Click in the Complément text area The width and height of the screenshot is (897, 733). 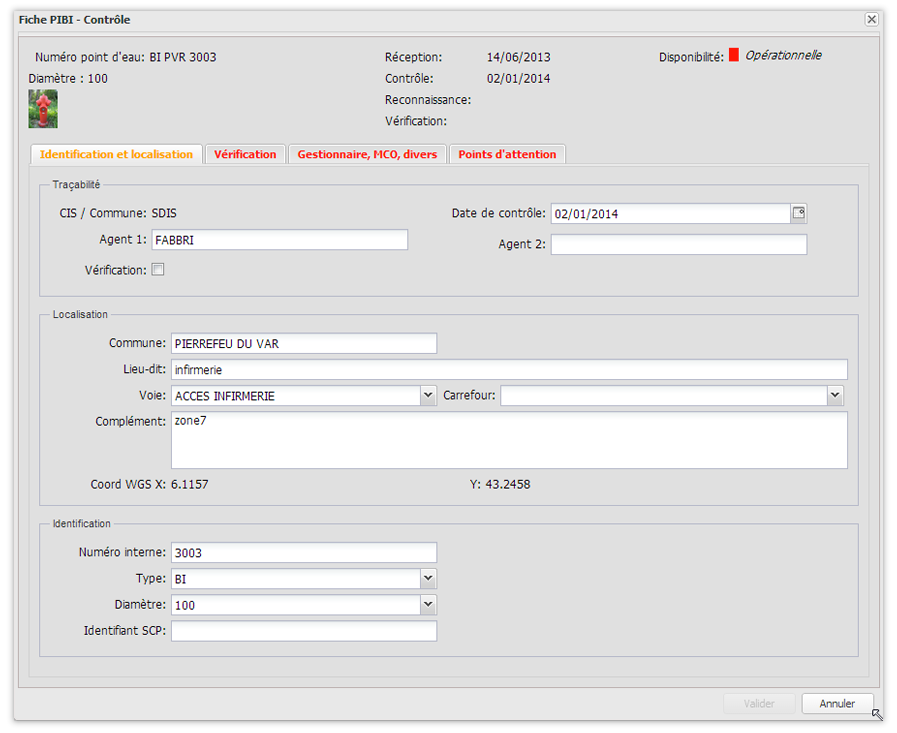click(509, 440)
